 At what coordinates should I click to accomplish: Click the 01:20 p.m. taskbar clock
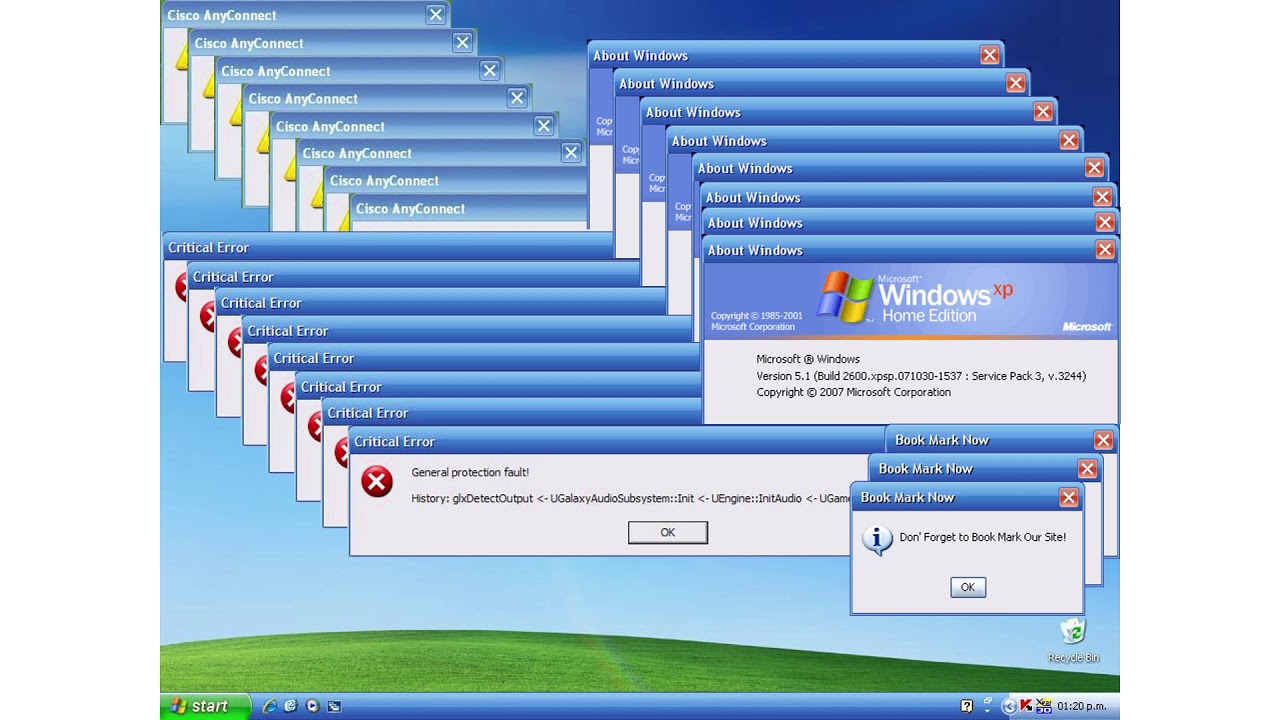click(1083, 706)
